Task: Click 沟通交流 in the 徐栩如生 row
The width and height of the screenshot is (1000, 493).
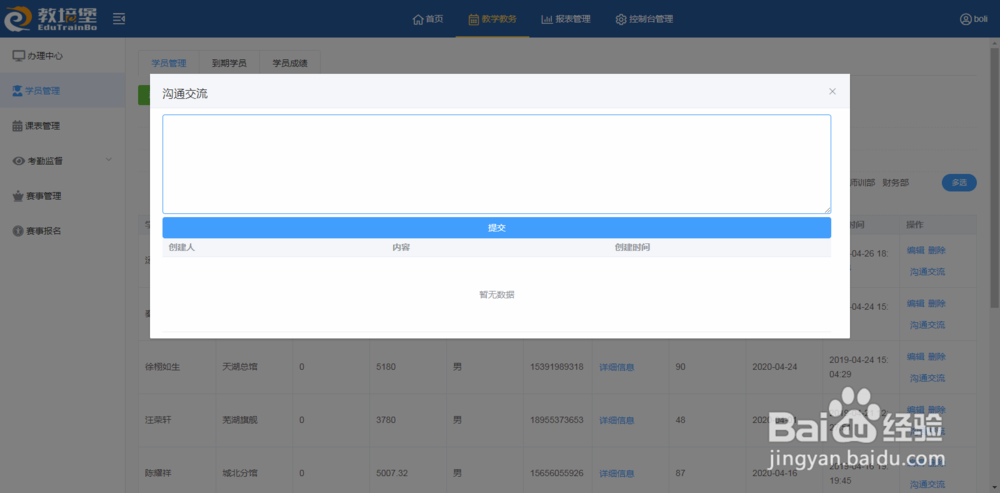Action: [x=927, y=378]
